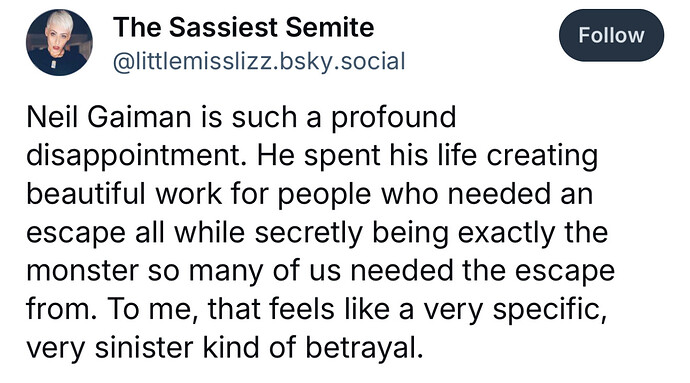Click the display name The Sassiest Semite

tap(243, 27)
